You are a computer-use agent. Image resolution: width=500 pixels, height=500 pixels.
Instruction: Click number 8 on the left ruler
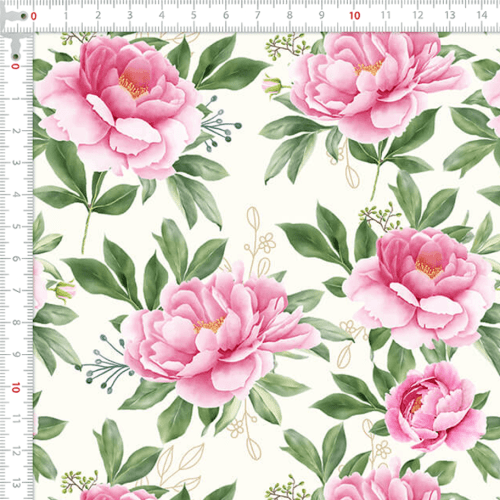coord(15,323)
